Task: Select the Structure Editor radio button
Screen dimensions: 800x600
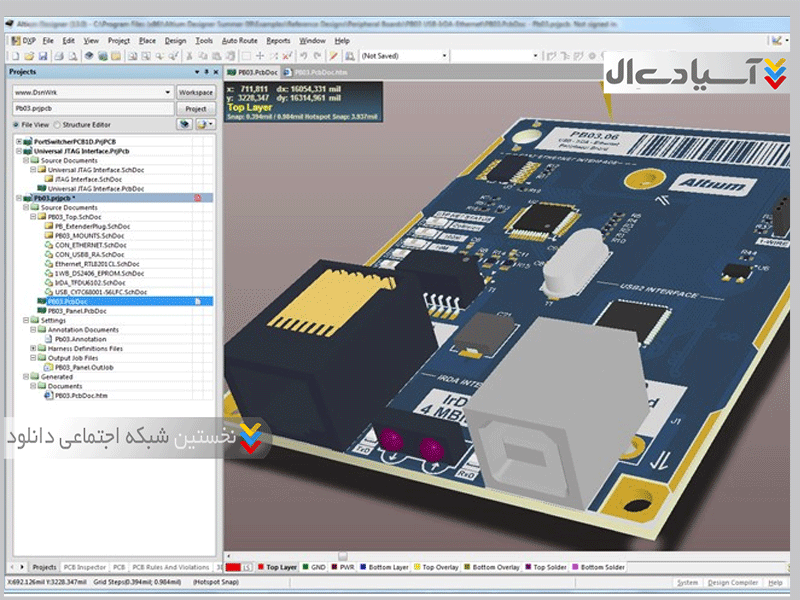Action: (57, 125)
